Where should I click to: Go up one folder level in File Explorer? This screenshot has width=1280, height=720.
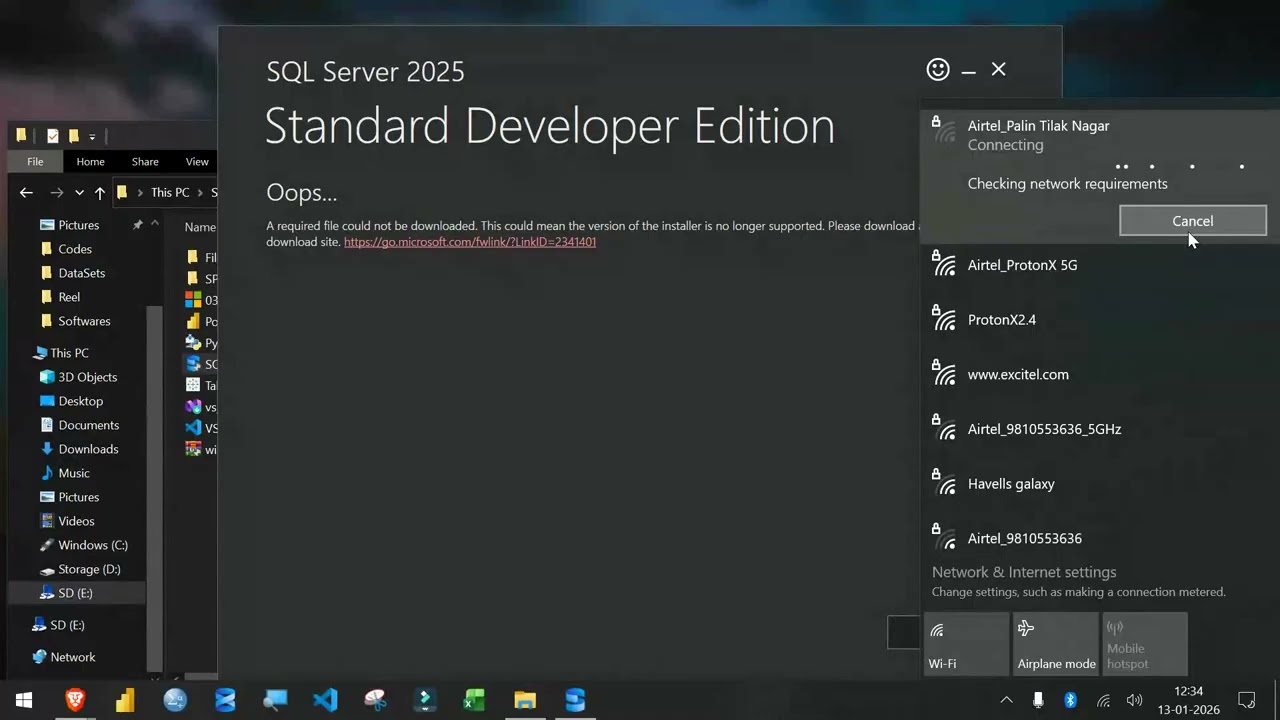pos(99,192)
